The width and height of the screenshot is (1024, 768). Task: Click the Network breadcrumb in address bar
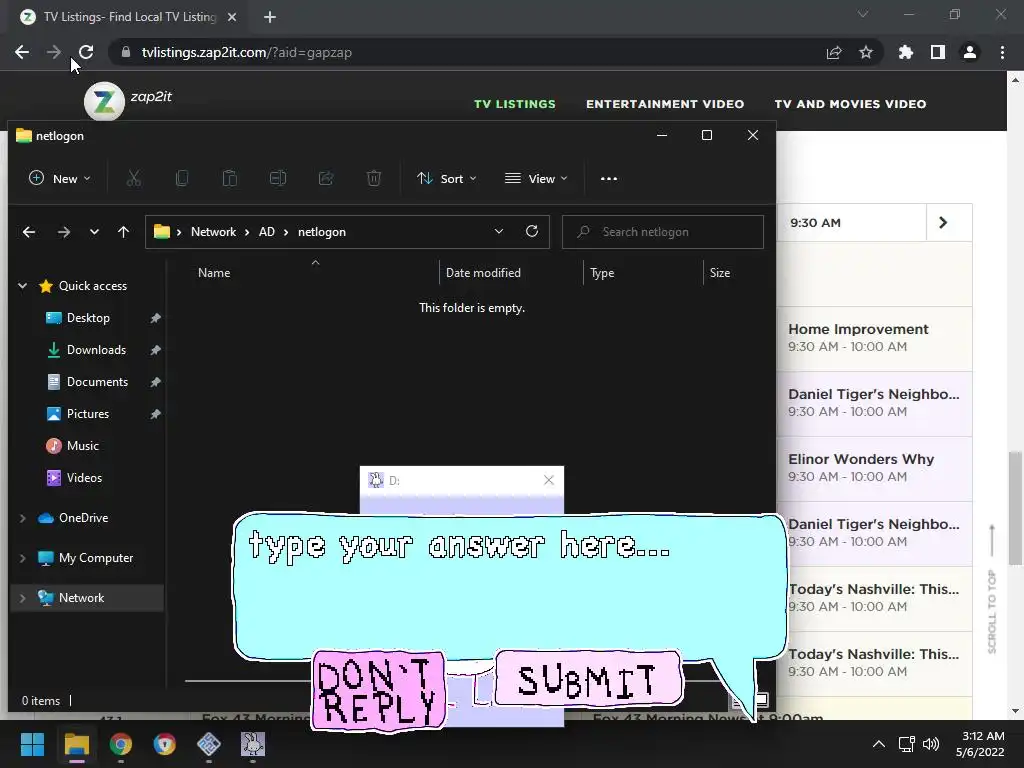pyautogui.click(x=214, y=232)
